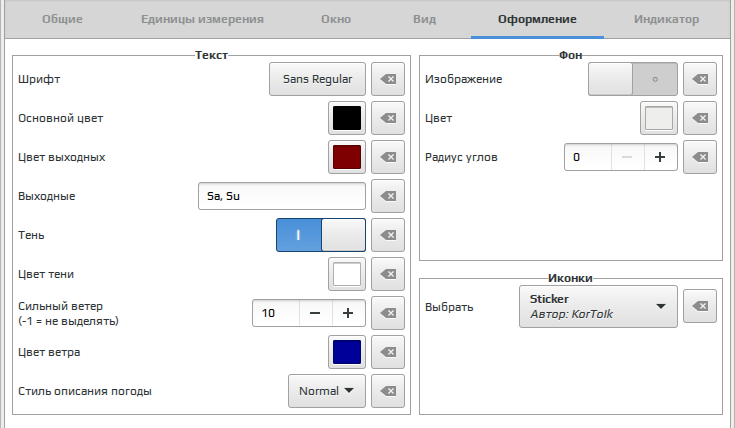Click the Сильный ветер value field showing 10
The image size is (735, 428).
tap(276, 313)
